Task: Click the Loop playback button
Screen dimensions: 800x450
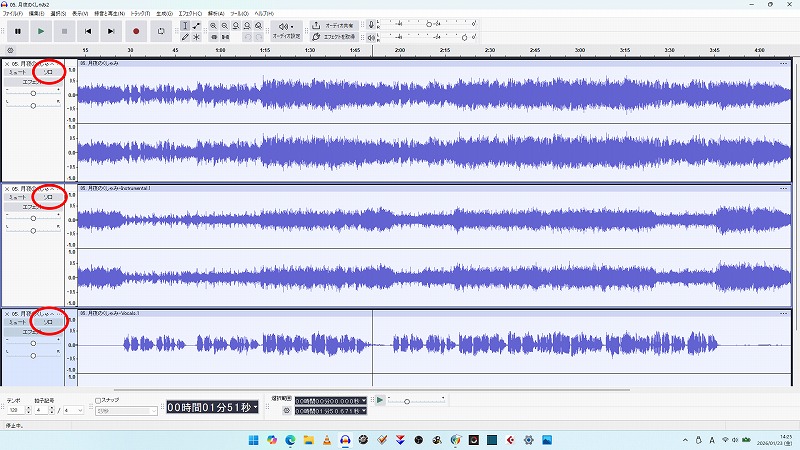Action: point(162,31)
